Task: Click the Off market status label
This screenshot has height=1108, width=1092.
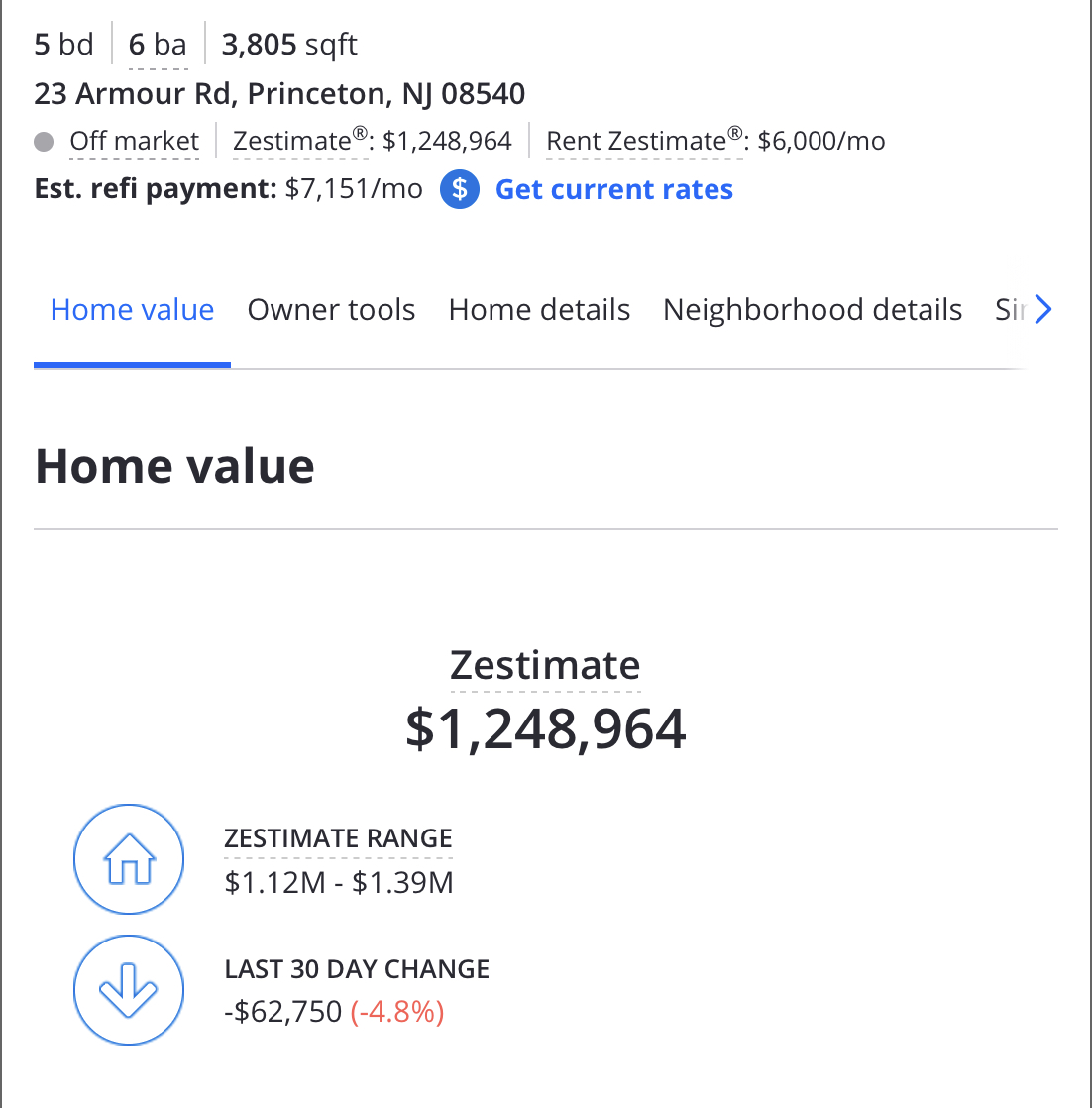Action: pyautogui.click(x=134, y=142)
